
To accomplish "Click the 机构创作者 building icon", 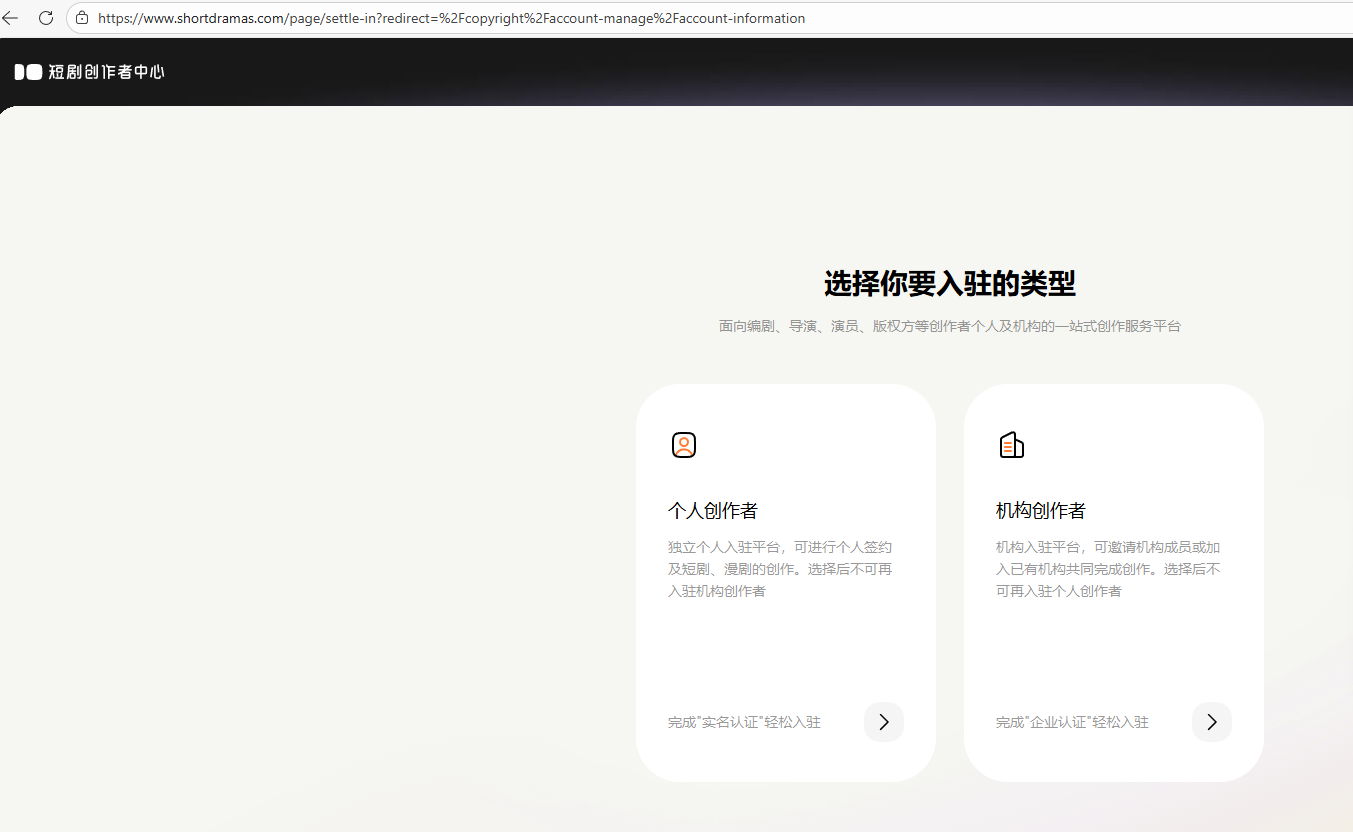I will [1012, 445].
